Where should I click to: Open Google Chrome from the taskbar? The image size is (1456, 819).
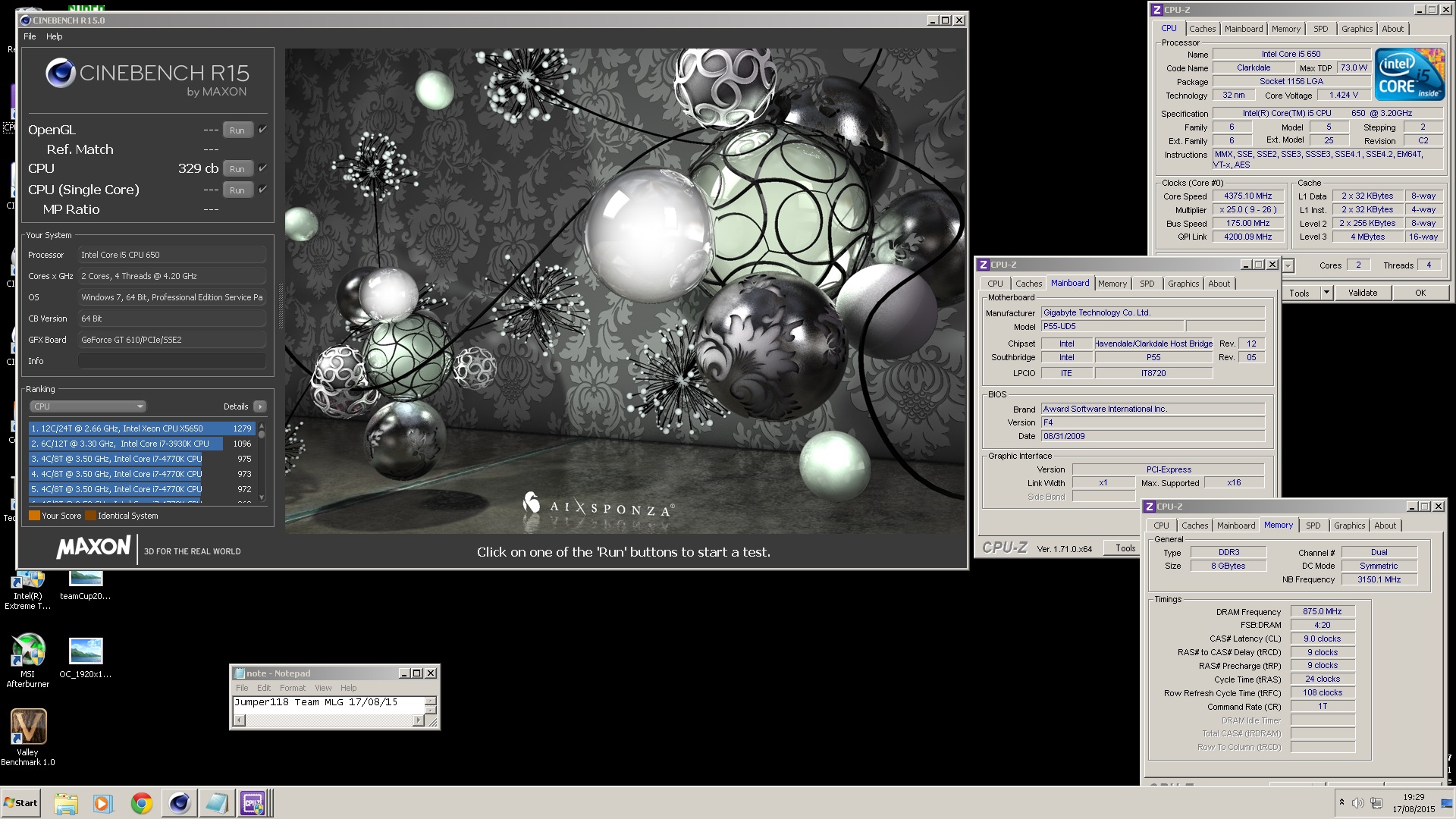[x=141, y=803]
